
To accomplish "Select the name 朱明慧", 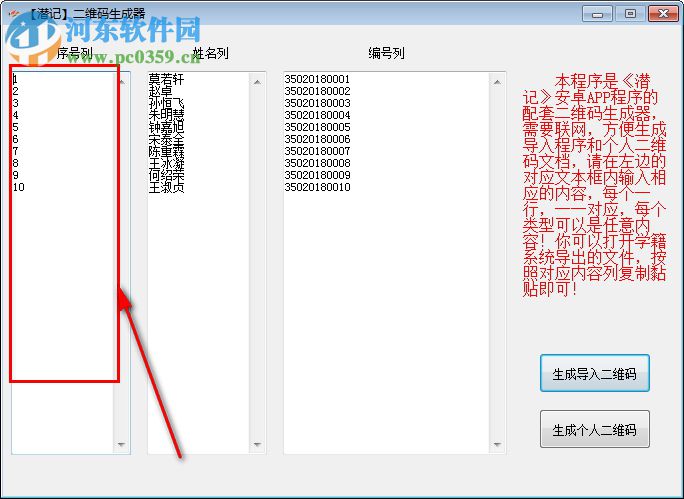I will click(166, 115).
